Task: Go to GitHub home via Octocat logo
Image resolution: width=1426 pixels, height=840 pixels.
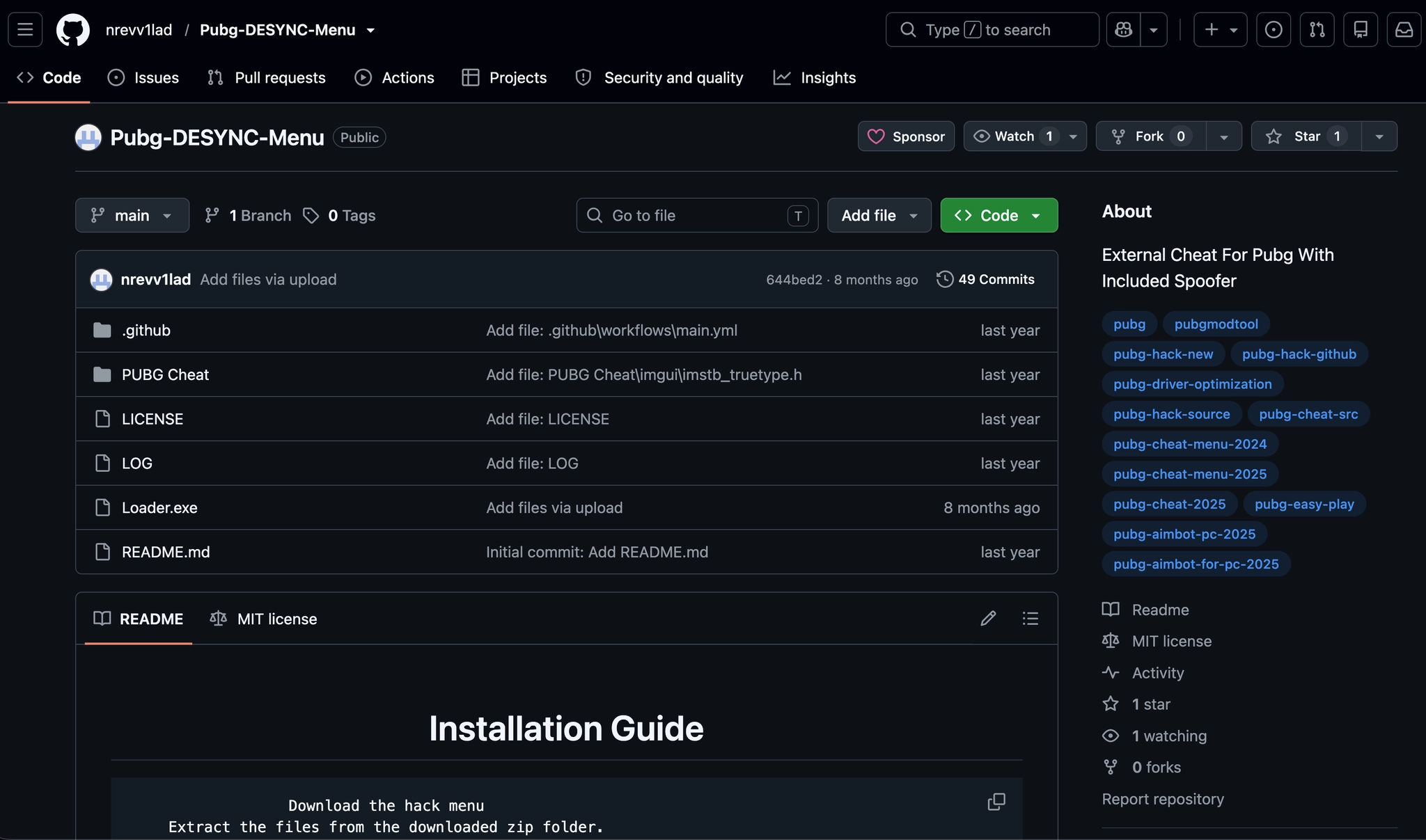Action: (73, 30)
